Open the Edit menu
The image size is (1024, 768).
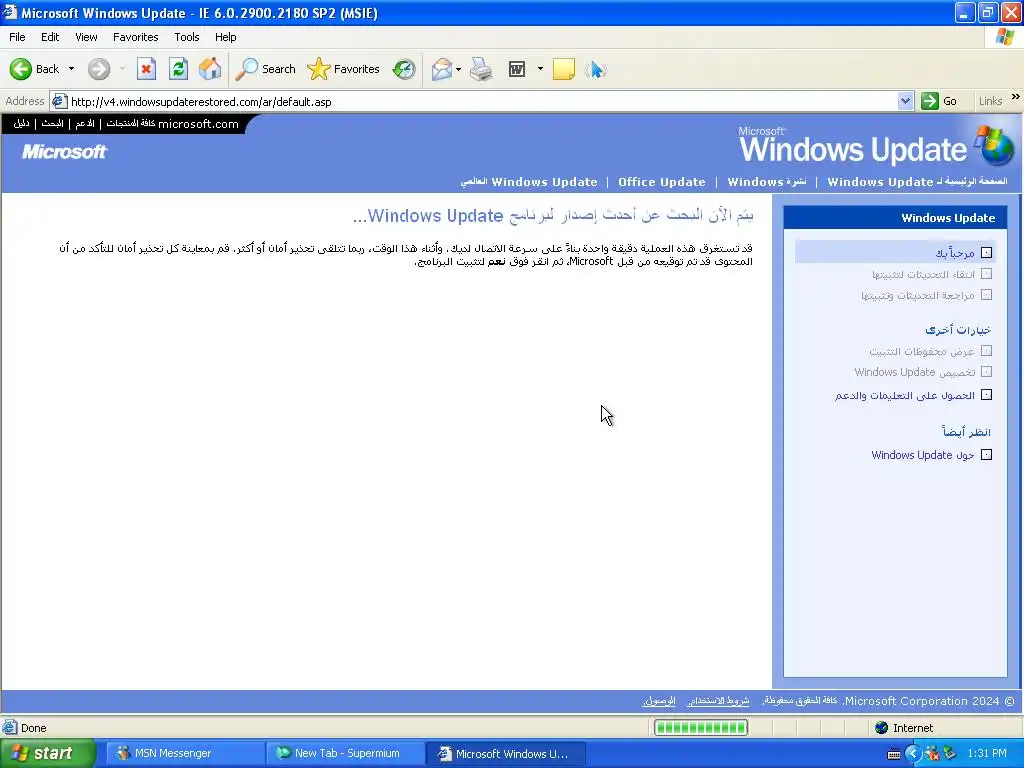(x=50, y=37)
